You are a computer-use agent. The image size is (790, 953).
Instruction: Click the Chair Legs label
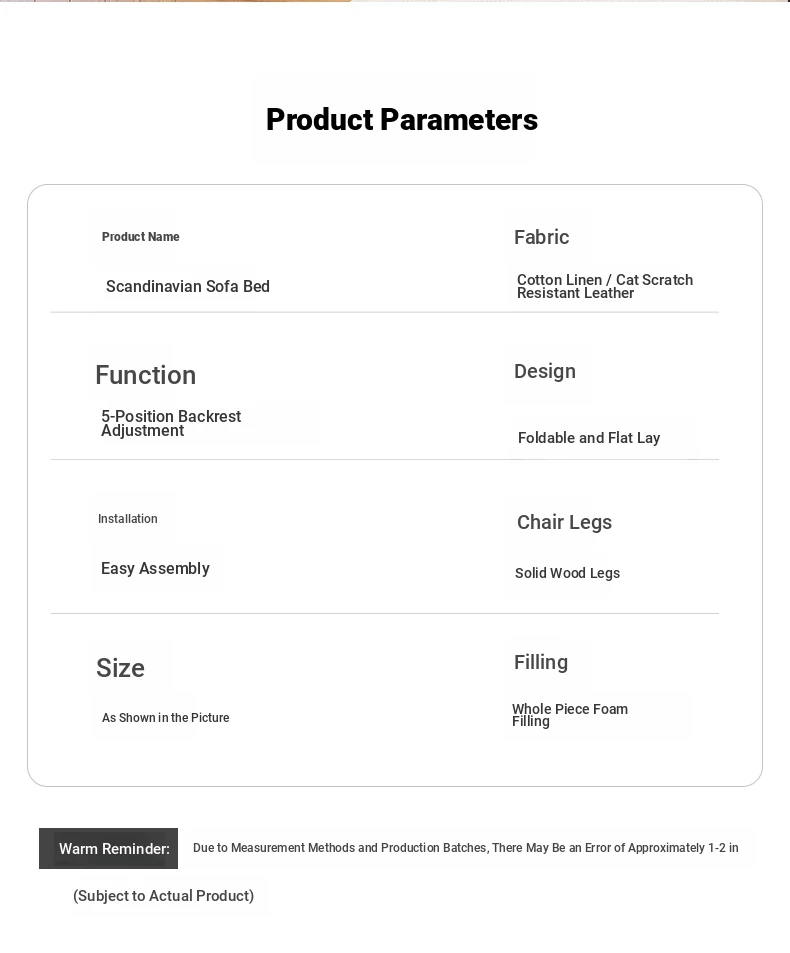pyautogui.click(x=564, y=522)
